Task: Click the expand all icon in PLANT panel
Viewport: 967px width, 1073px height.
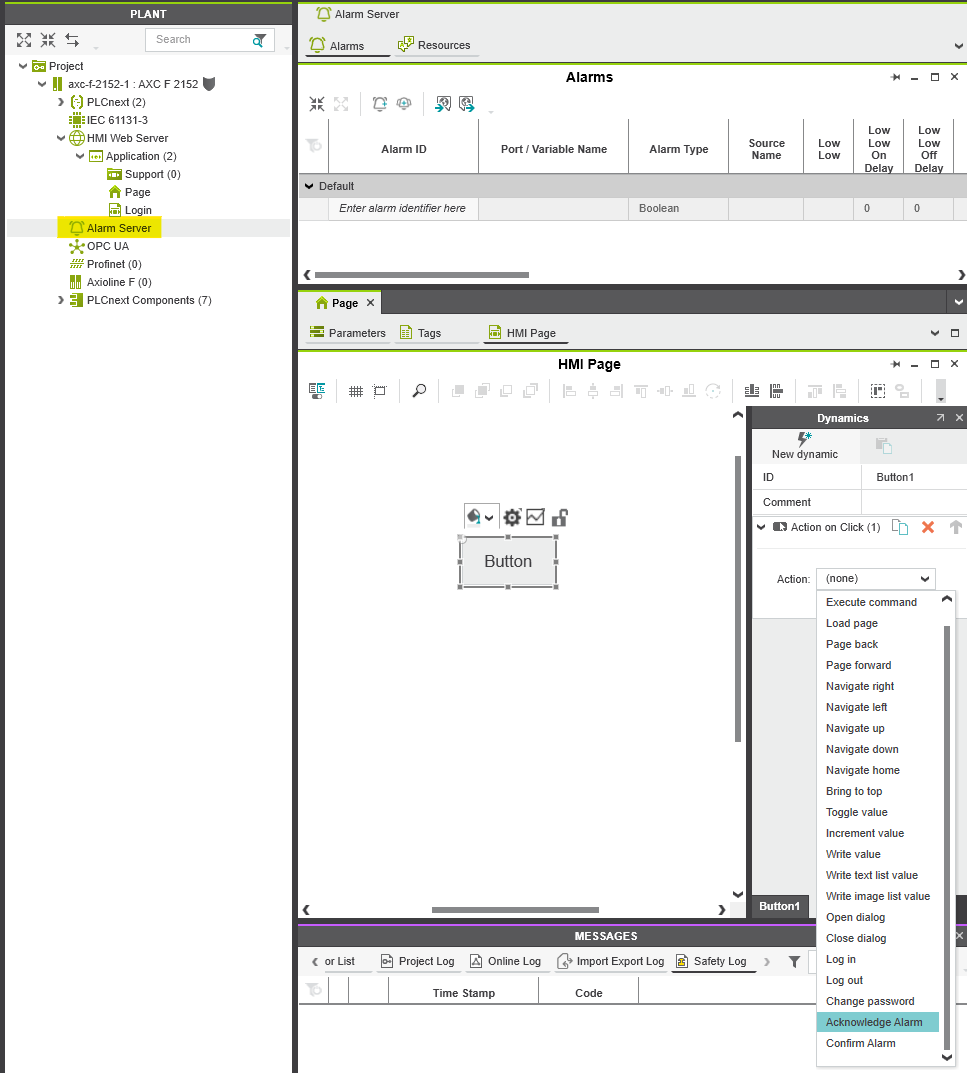Action: [24, 40]
